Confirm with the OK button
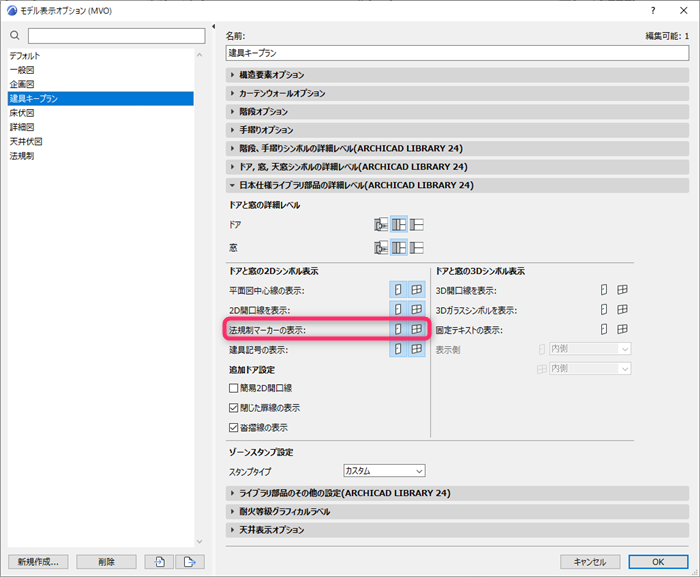Viewport: 700px width, 577px height. 658,562
